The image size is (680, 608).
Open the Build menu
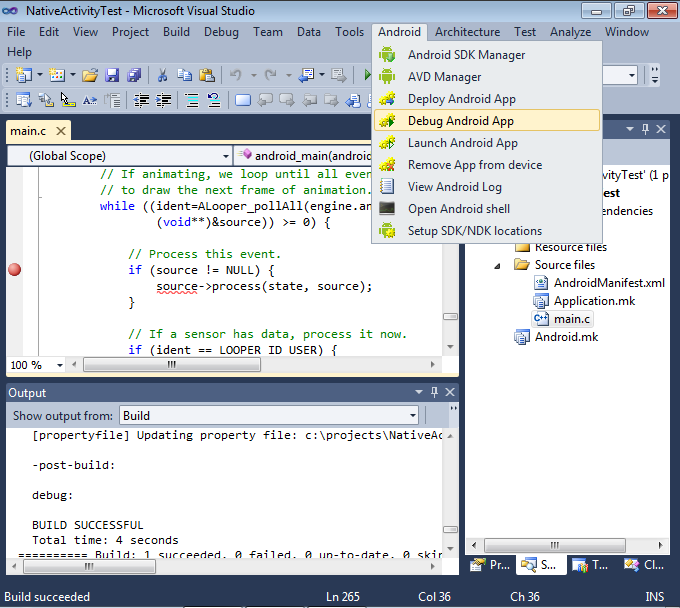click(176, 32)
